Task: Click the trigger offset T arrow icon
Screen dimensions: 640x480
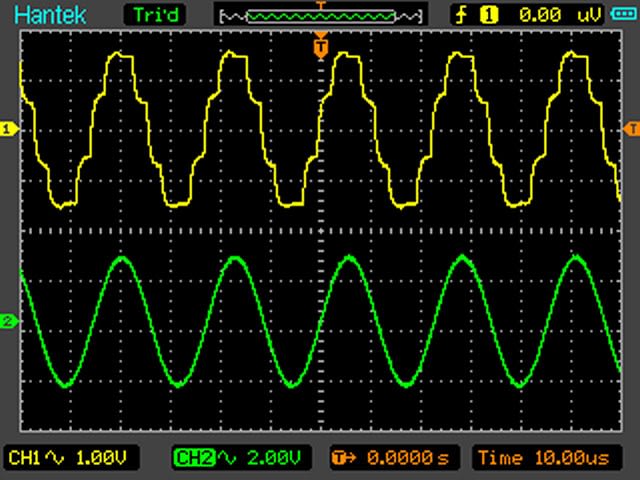Action: (x=344, y=458)
